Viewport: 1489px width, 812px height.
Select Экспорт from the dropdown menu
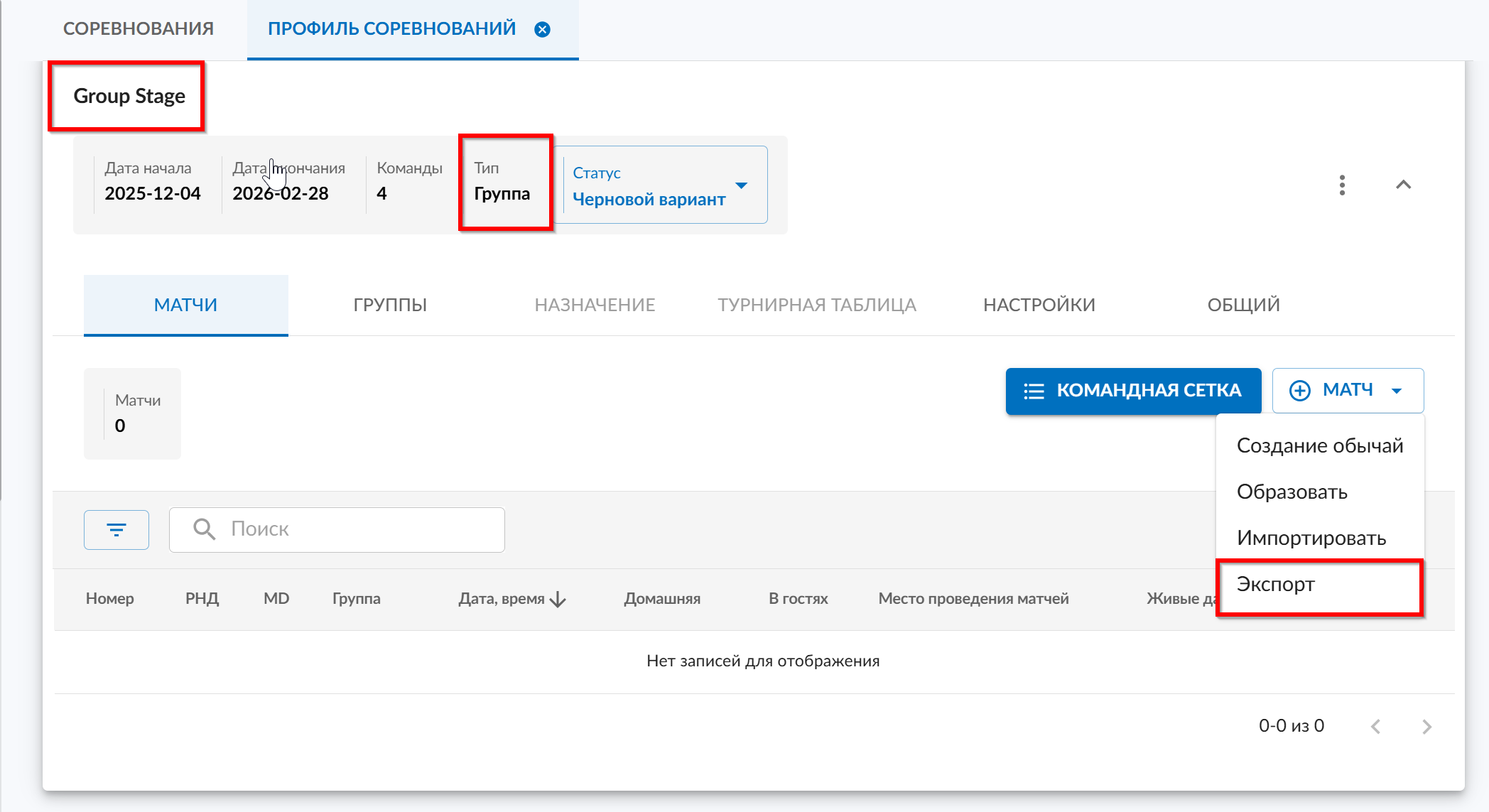(x=1276, y=584)
